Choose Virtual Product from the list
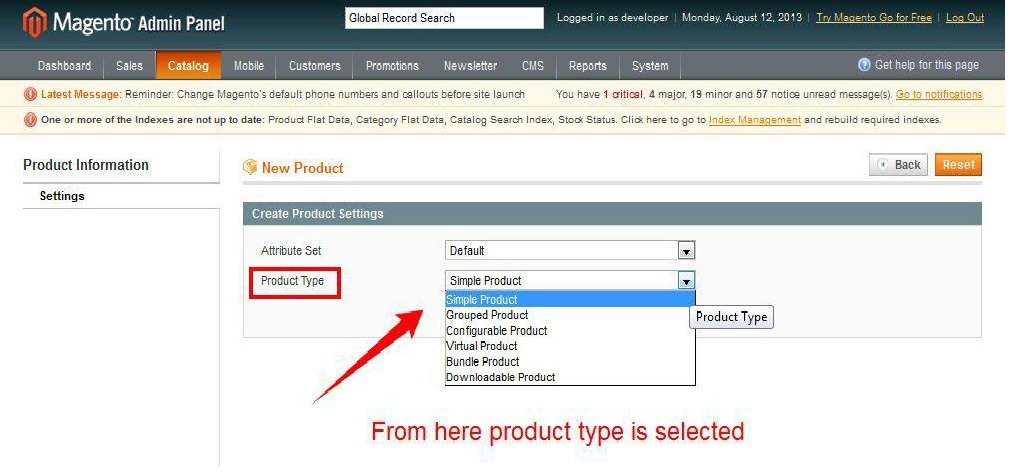This screenshot has height=472, width=1015. click(570, 346)
